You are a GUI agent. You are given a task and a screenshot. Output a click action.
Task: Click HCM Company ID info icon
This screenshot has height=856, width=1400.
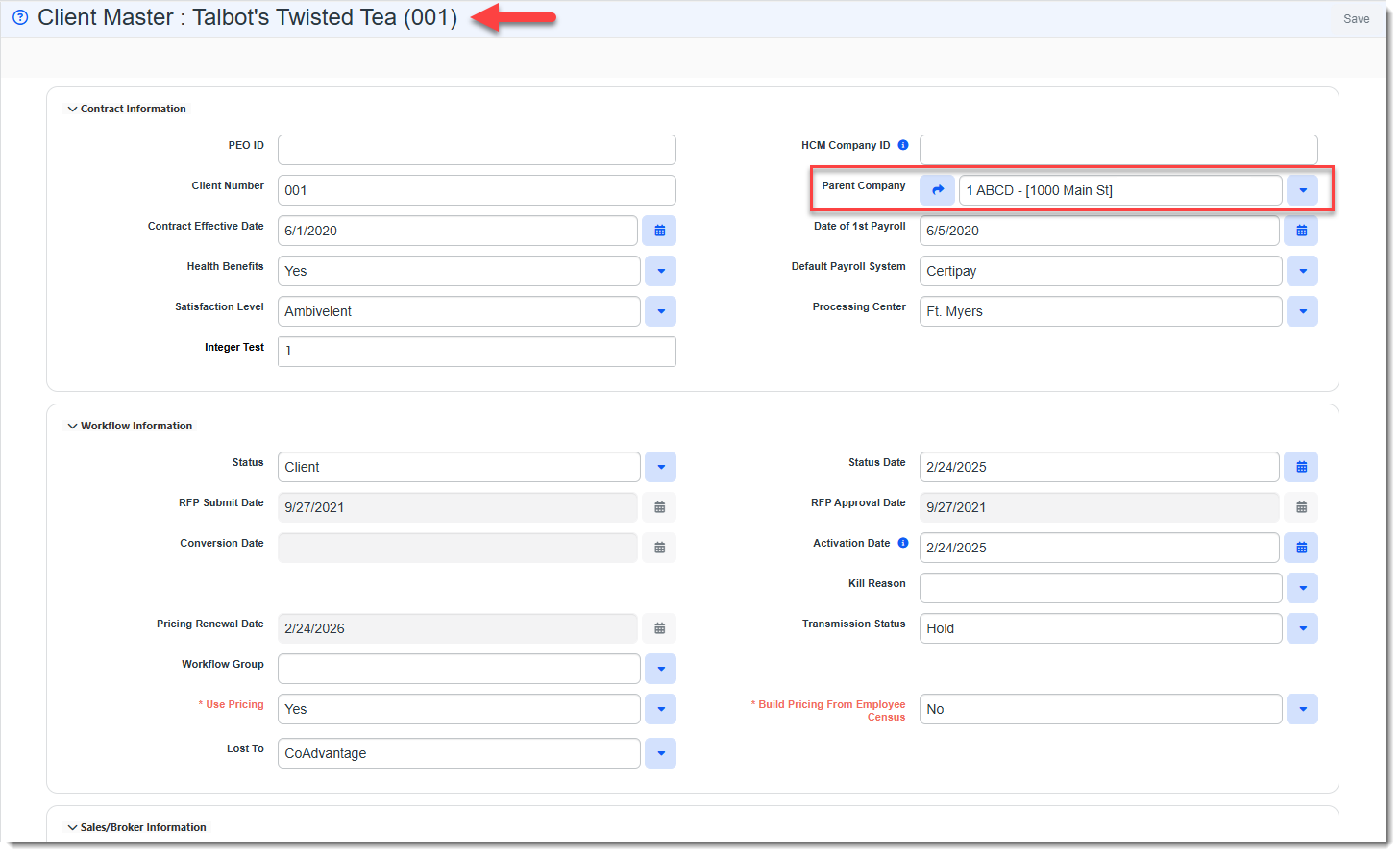pyautogui.click(x=903, y=145)
